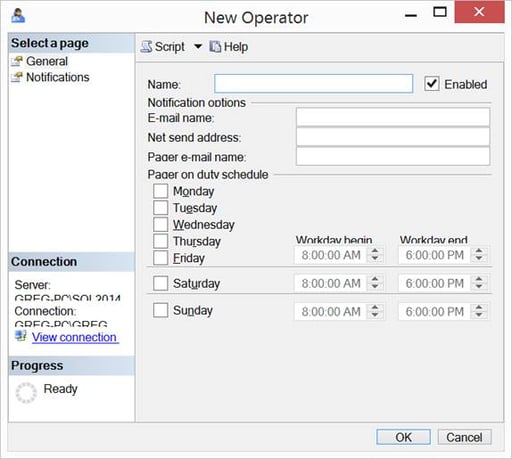Decrease Saturday begin time spinner

click(x=375, y=287)
